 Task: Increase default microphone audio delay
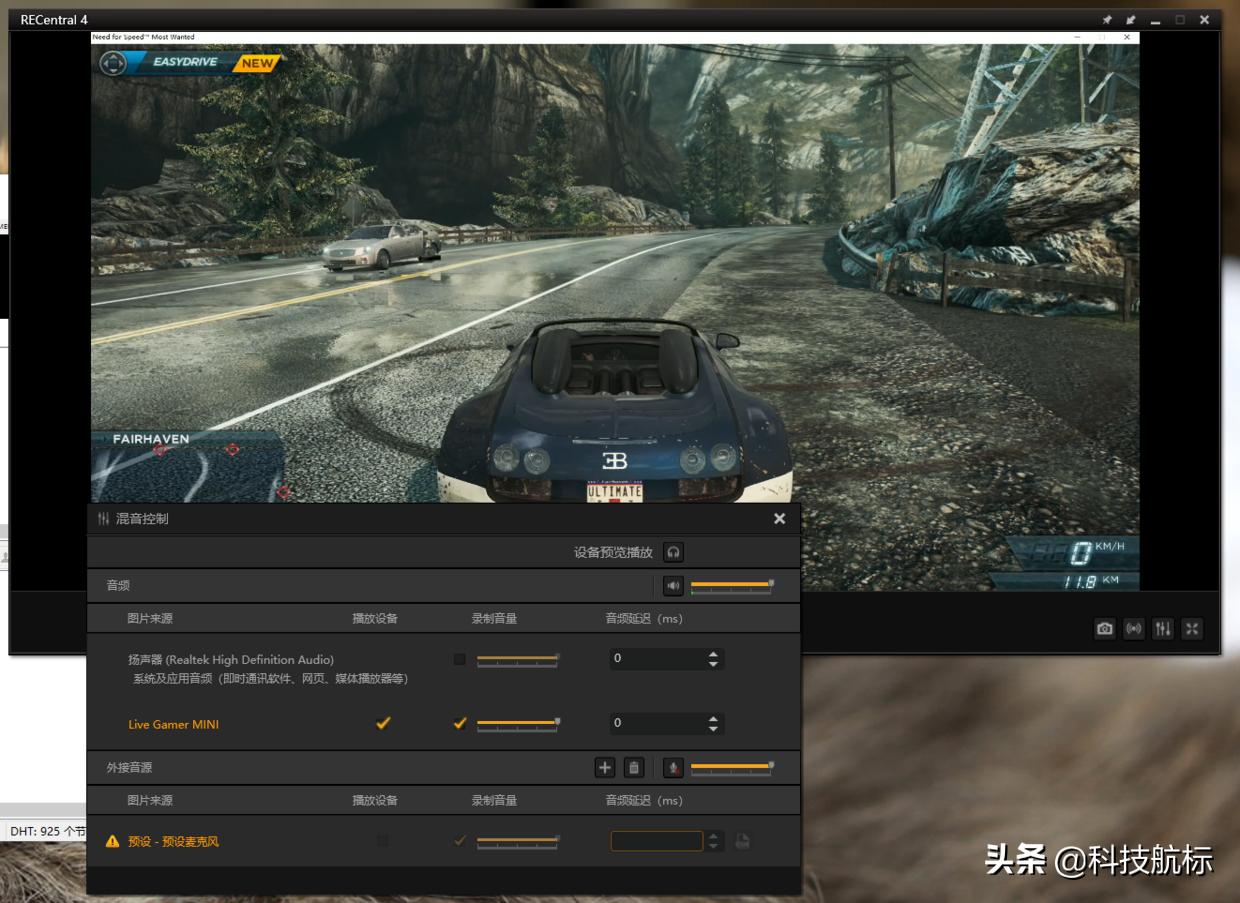pos(713,836)
